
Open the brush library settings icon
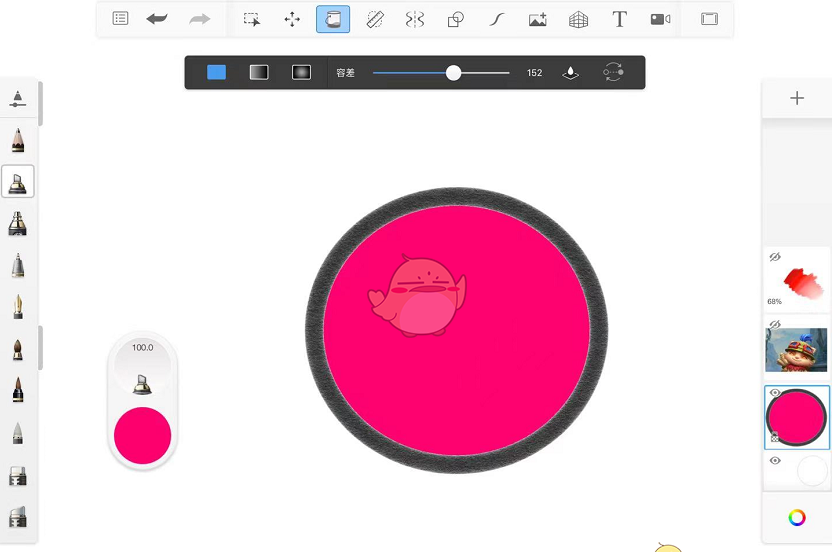(x=18, y=99)
